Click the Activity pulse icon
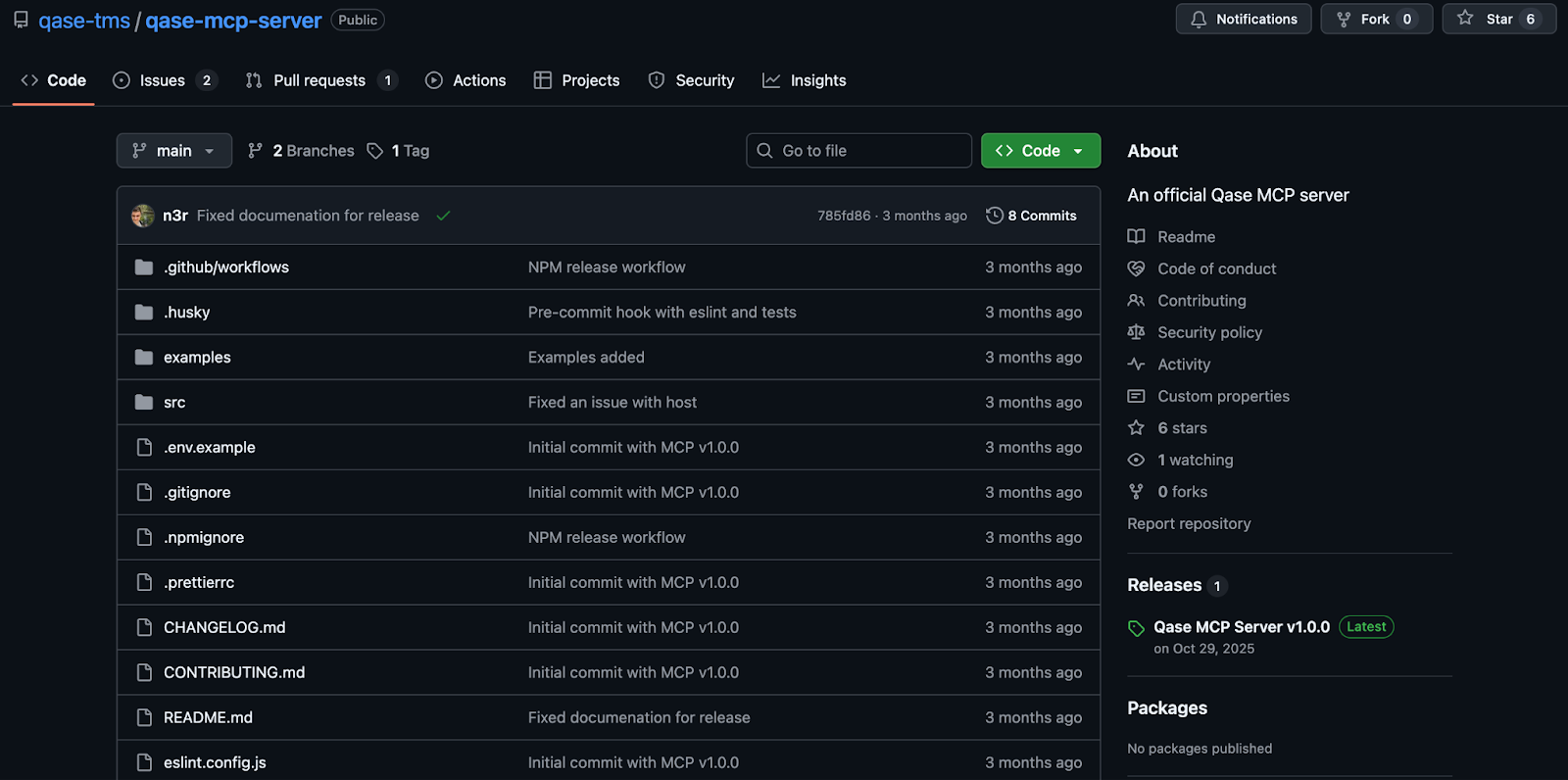This screenshot has height=780, width=1568. coord(1136,365)
